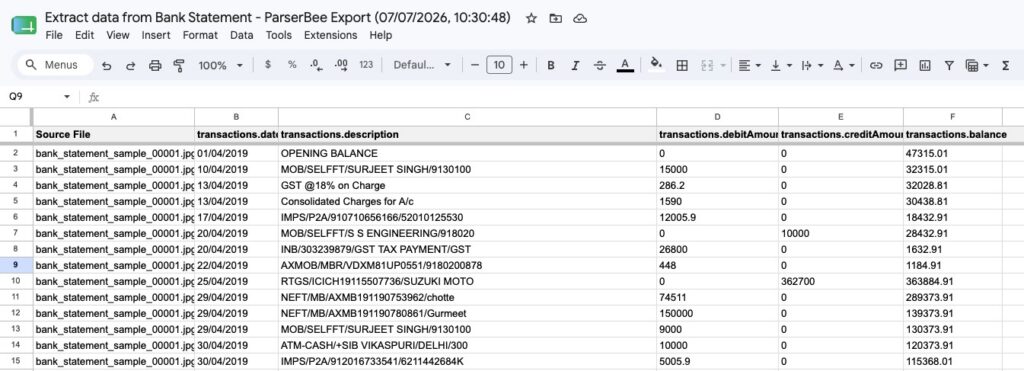Open the Google Sheets home icon
The height and width of the screenshot is (371, 1024).
point(24,26)
